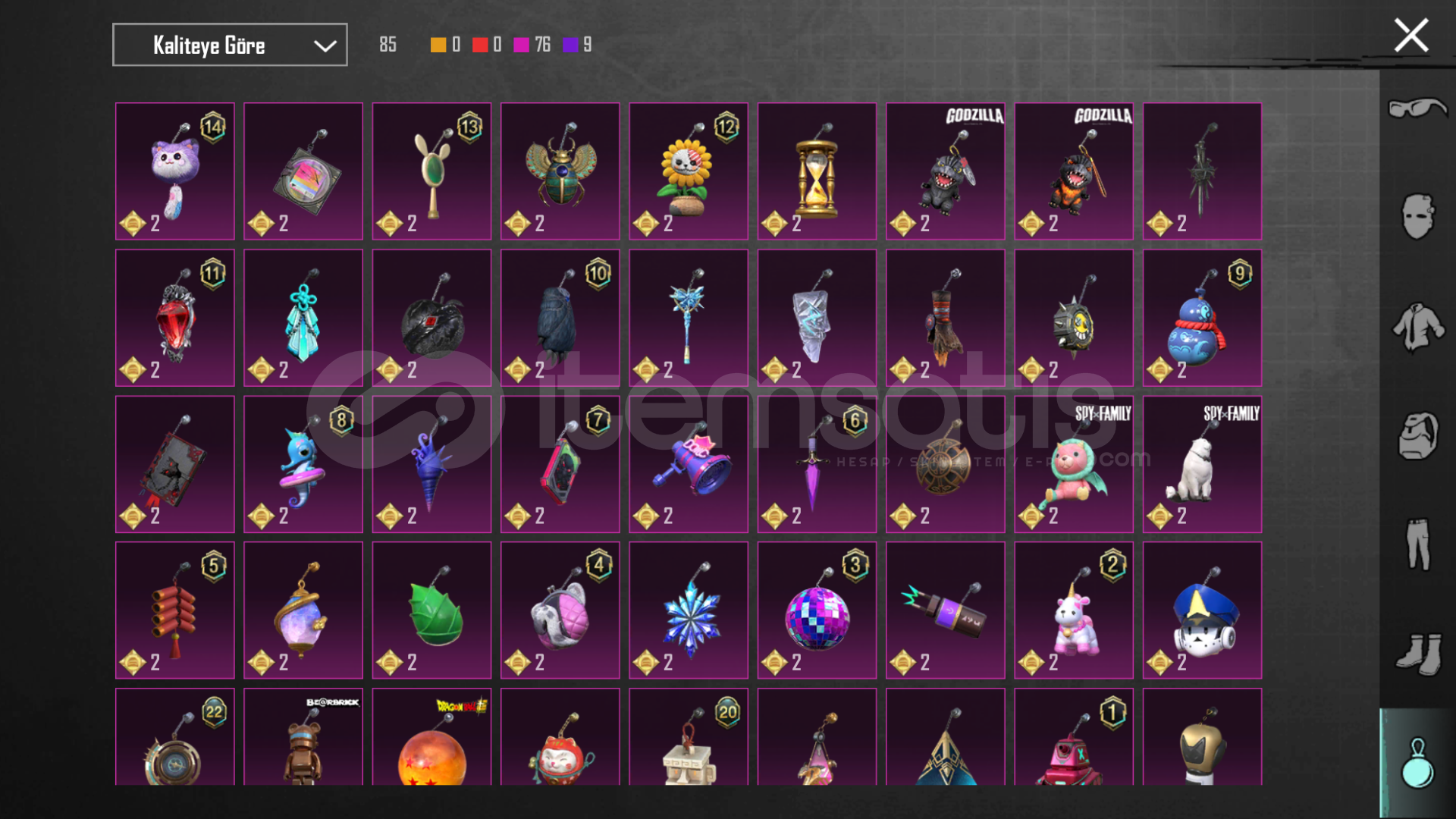This screenshot has width=1456, height=819.
Task: Open the glasses category in sidebar
Action: point(1417,108)
